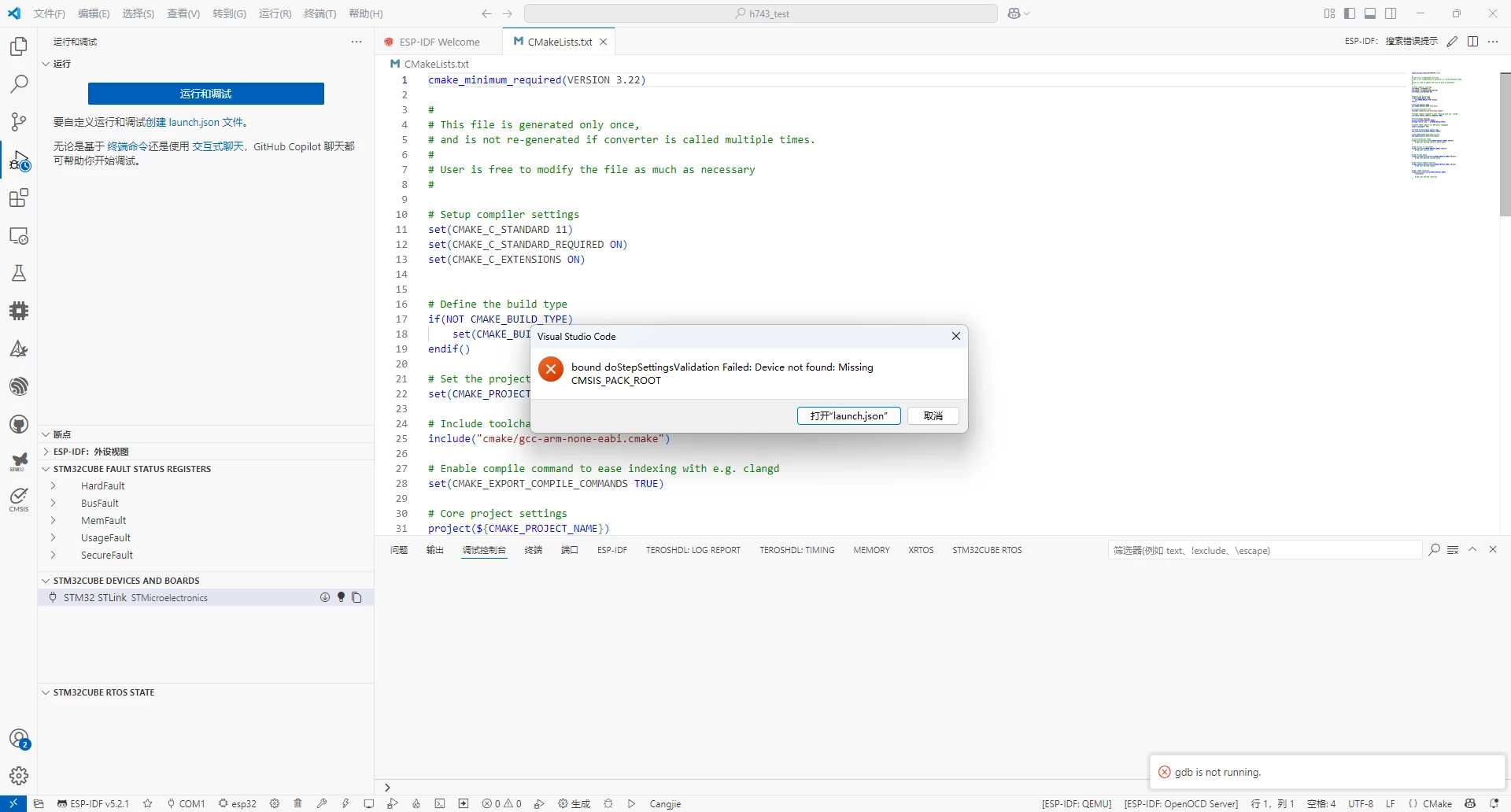
Task: Toggle the secondary side bar visibility
Action: pos(1391,13)
